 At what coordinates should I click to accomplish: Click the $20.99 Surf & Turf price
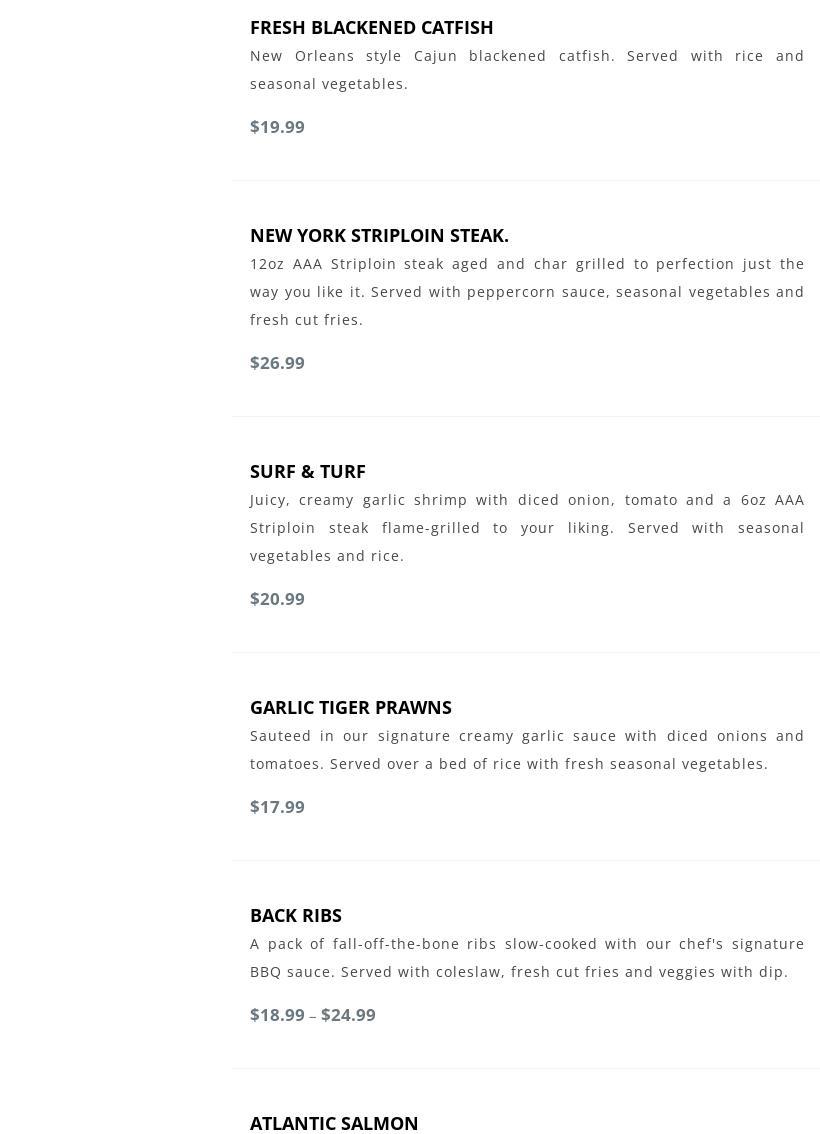[x=277, y=599]
